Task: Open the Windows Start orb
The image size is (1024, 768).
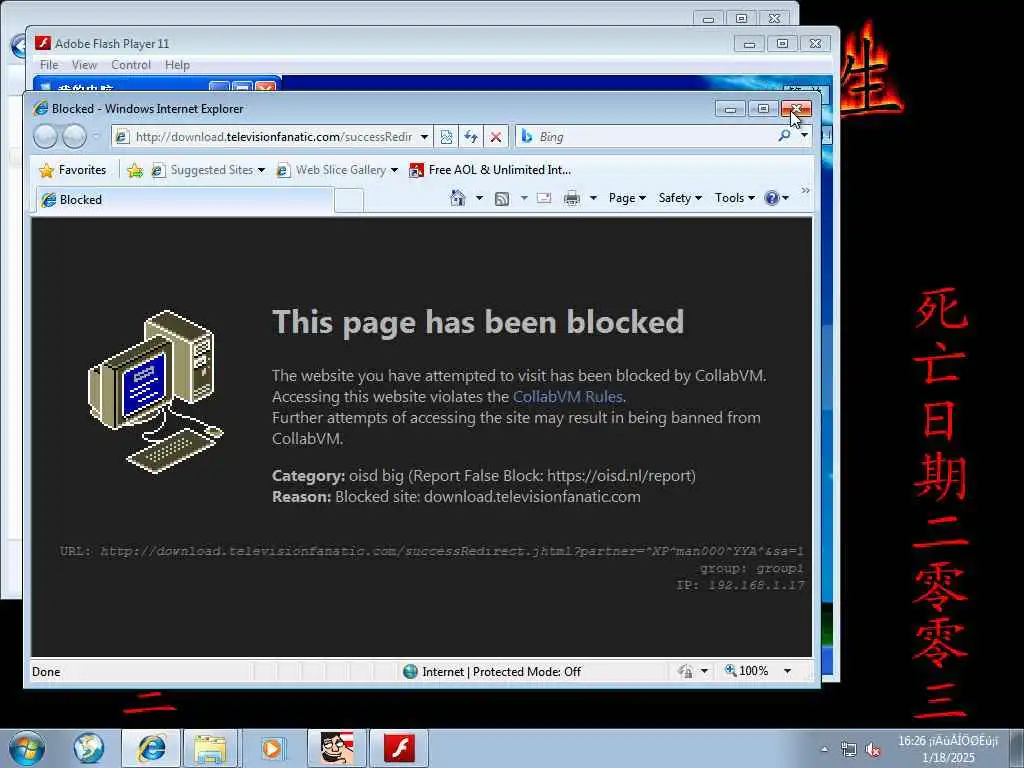Action: pos(27,748)
